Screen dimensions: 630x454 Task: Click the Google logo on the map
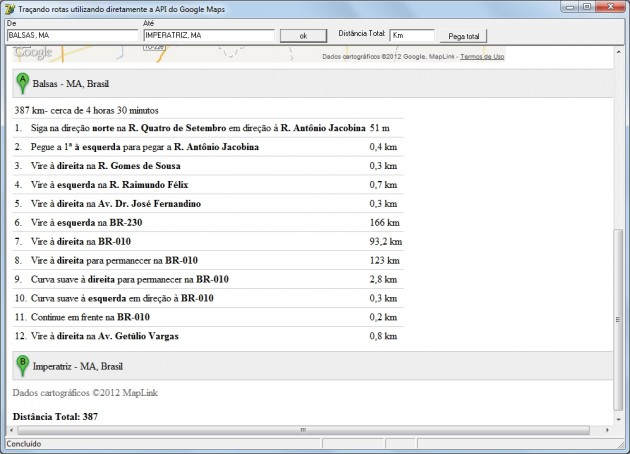pyautogui.click(x=33, y=53)
